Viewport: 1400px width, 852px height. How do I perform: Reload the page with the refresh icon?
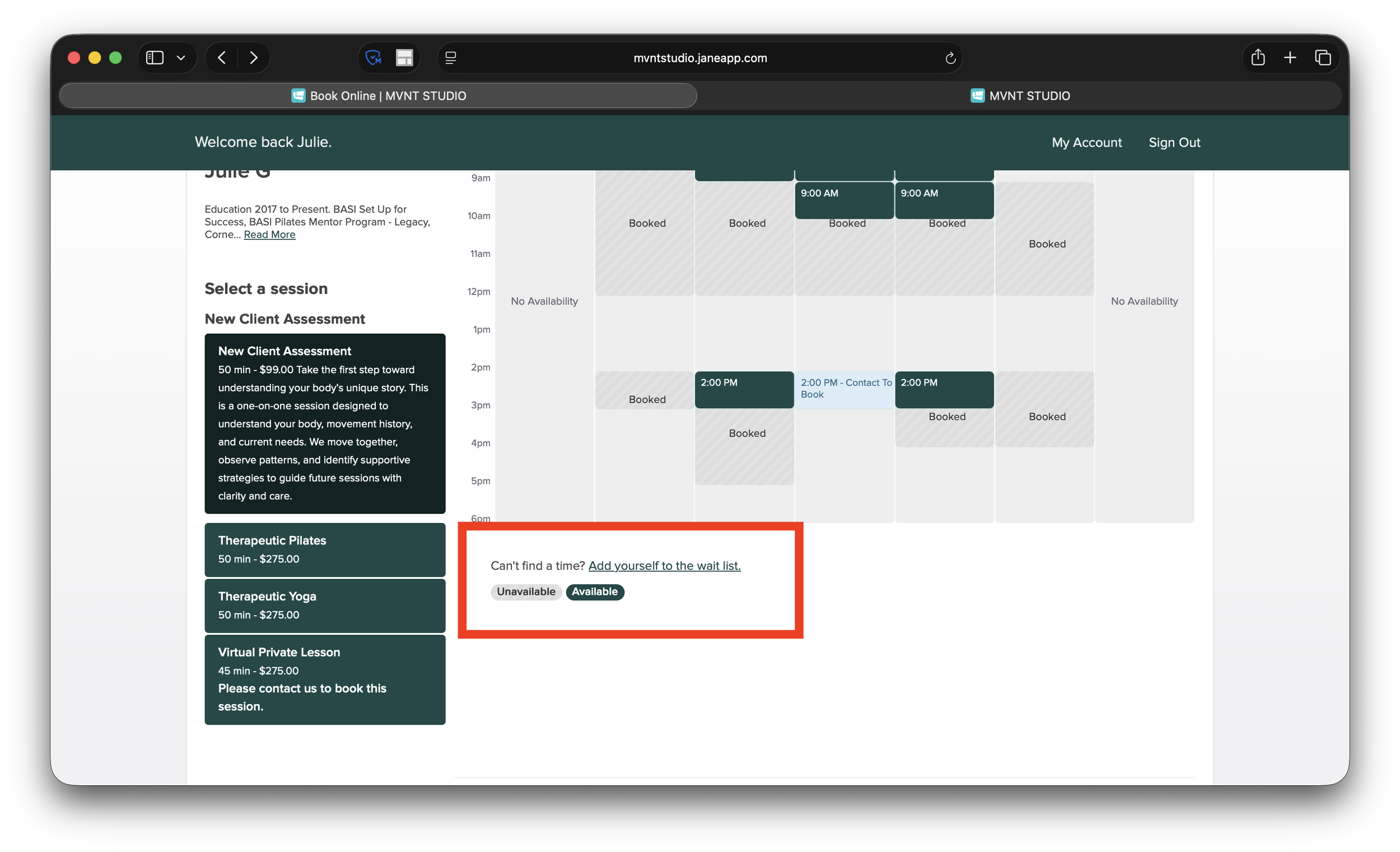click(950, 58)
